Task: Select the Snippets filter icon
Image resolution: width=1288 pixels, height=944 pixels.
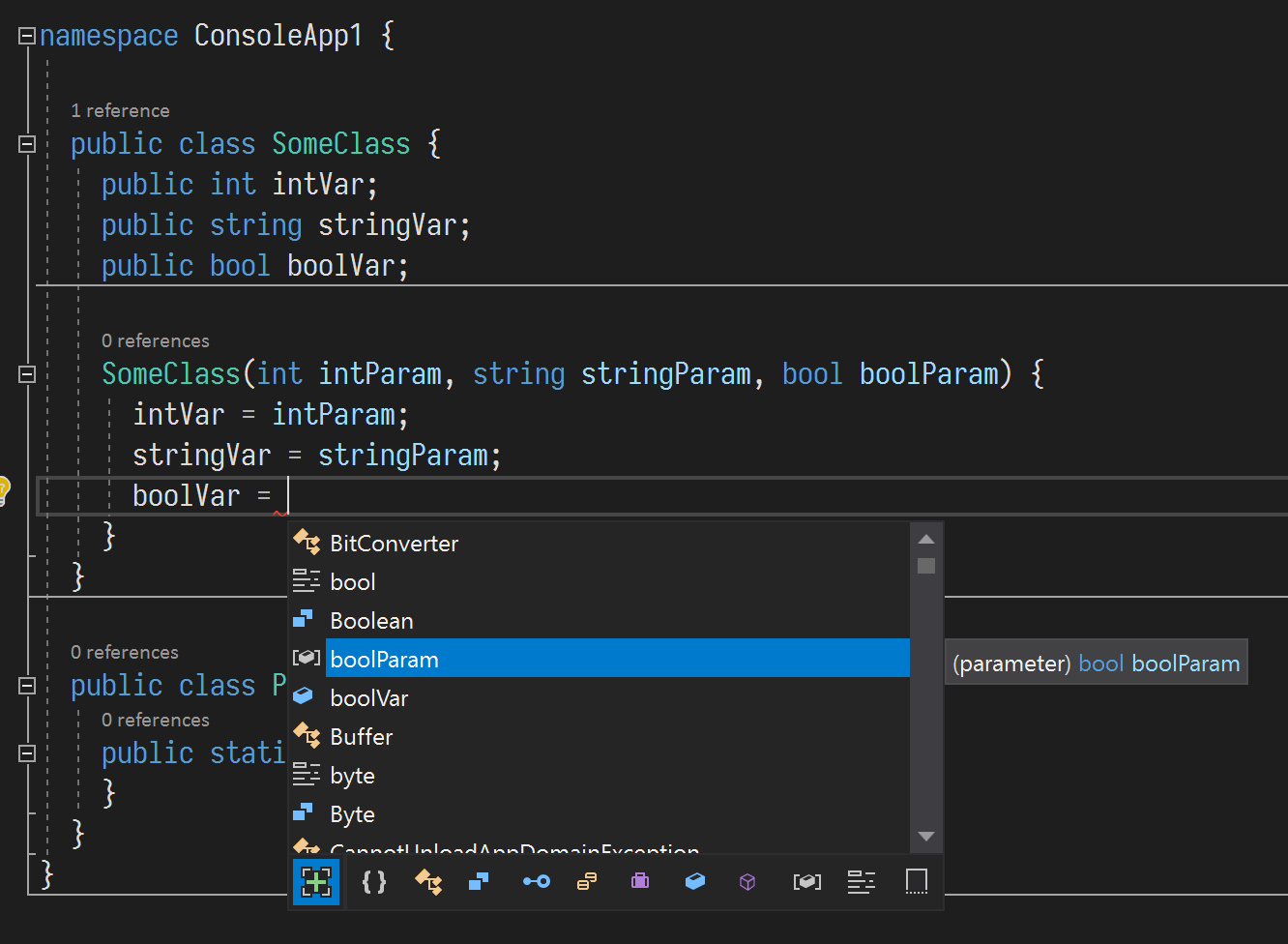Action: [x=917, y=881]
